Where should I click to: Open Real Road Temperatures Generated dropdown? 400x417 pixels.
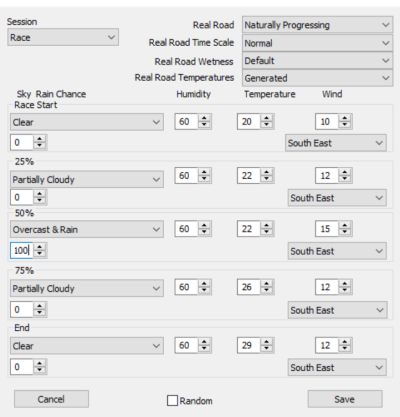317,78
